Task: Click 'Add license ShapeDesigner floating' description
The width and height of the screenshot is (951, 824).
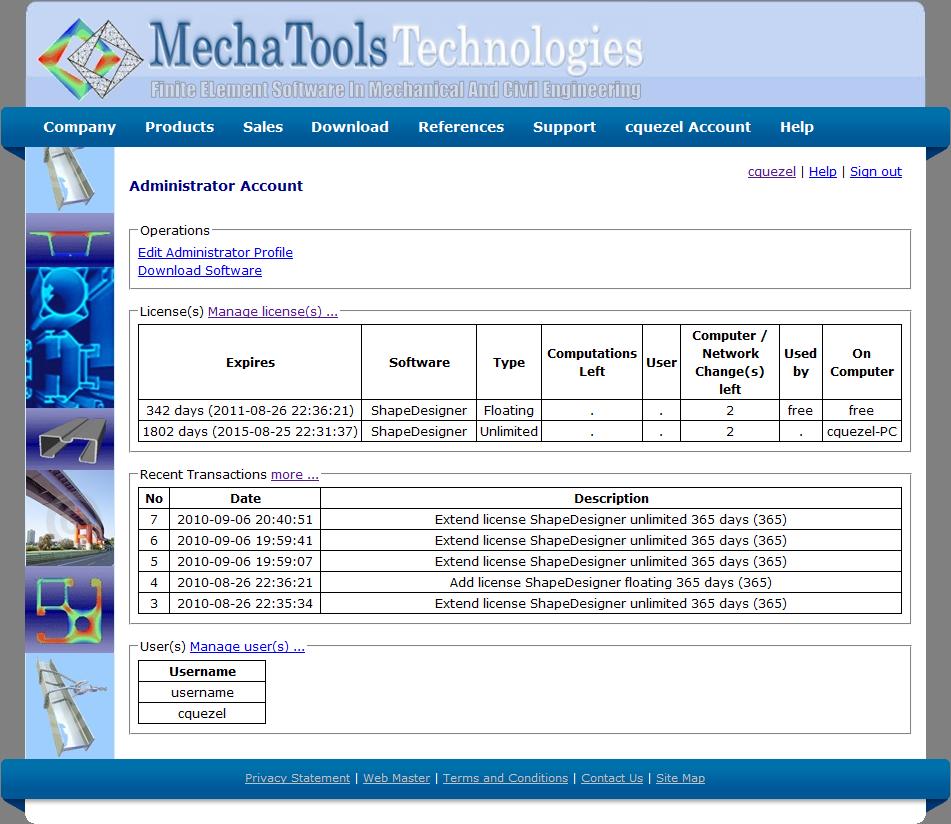Action: click(611, 583)
